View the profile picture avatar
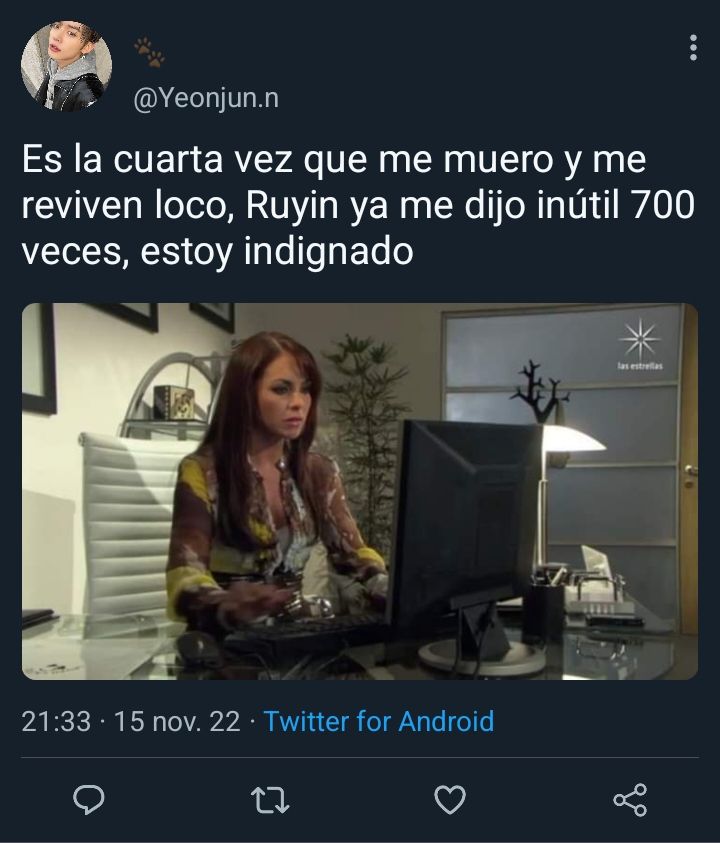Screen dimensions: 720x843 pos(67,66)
